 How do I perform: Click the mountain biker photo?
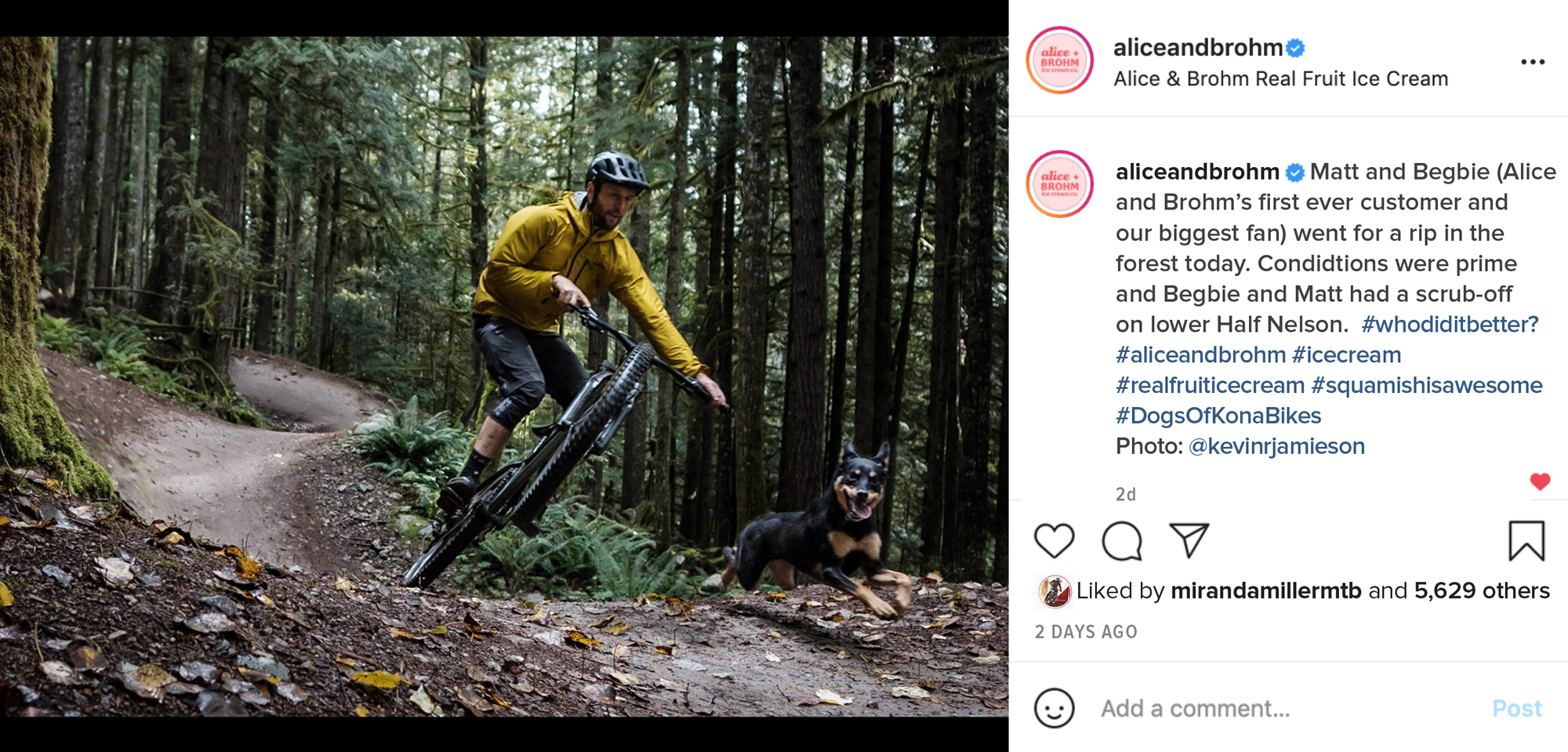coord(504,376)
